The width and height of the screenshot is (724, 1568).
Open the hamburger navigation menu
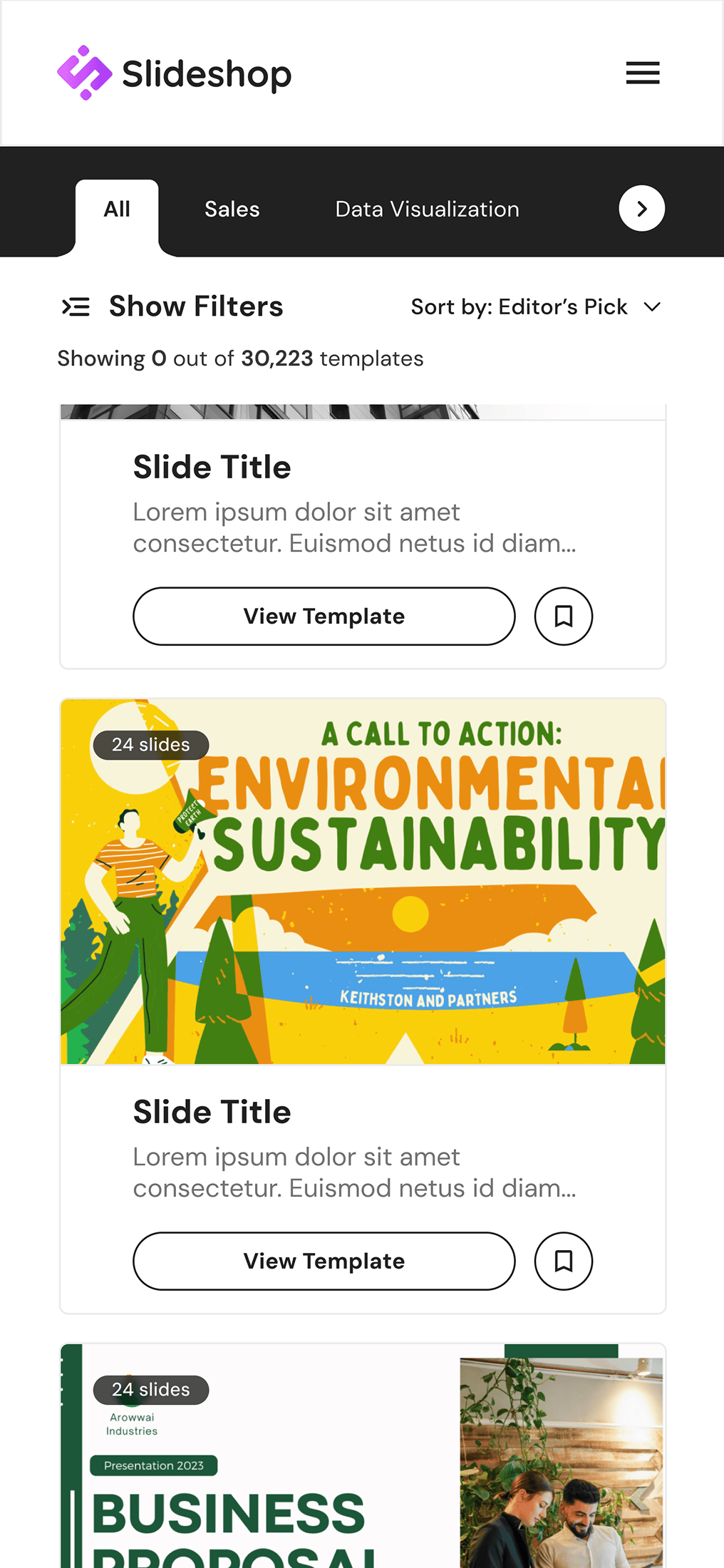(642, 73)
